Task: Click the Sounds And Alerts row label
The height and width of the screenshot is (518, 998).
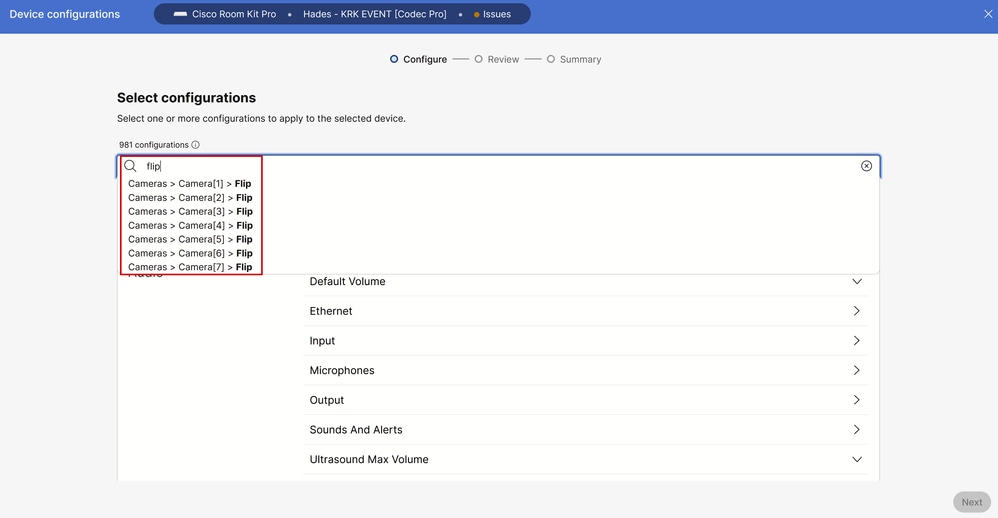Action: click(x=356, y=430)
